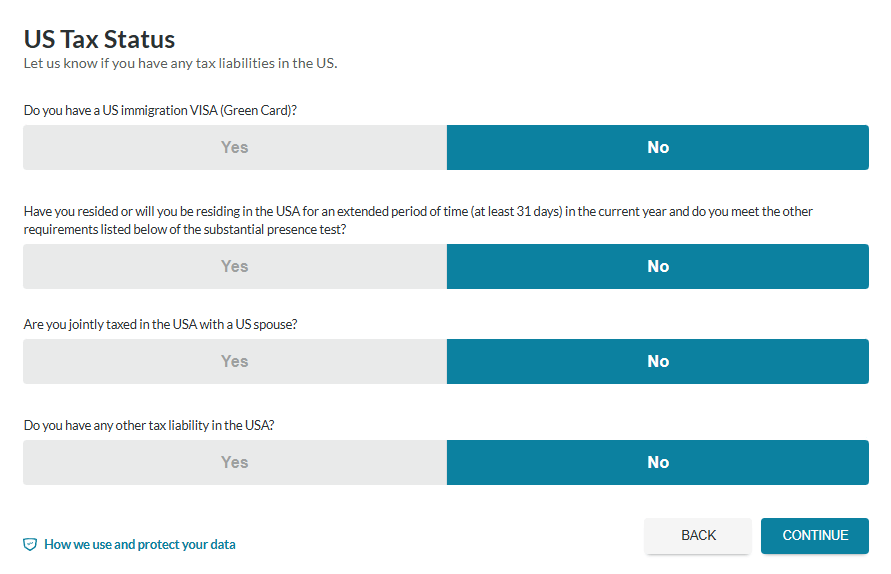Choose No for other USA tax liability

[657, 463]
